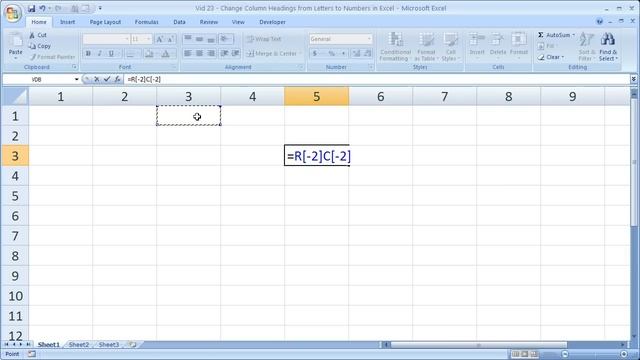Toggle center text alignment

[199, 53]
